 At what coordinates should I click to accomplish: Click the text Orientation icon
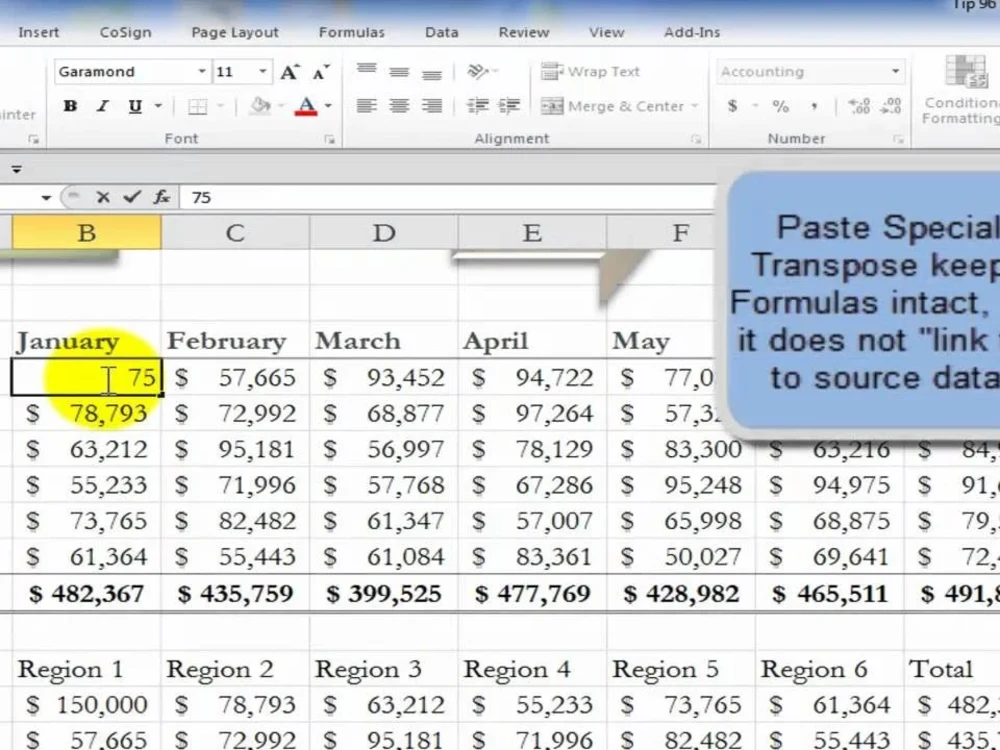[478, 71]
